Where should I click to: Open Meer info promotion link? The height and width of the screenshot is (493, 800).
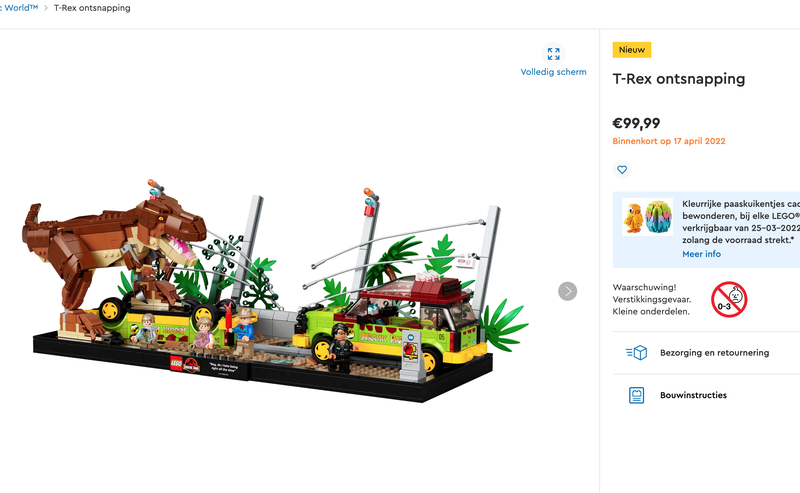tap(702, 254)
